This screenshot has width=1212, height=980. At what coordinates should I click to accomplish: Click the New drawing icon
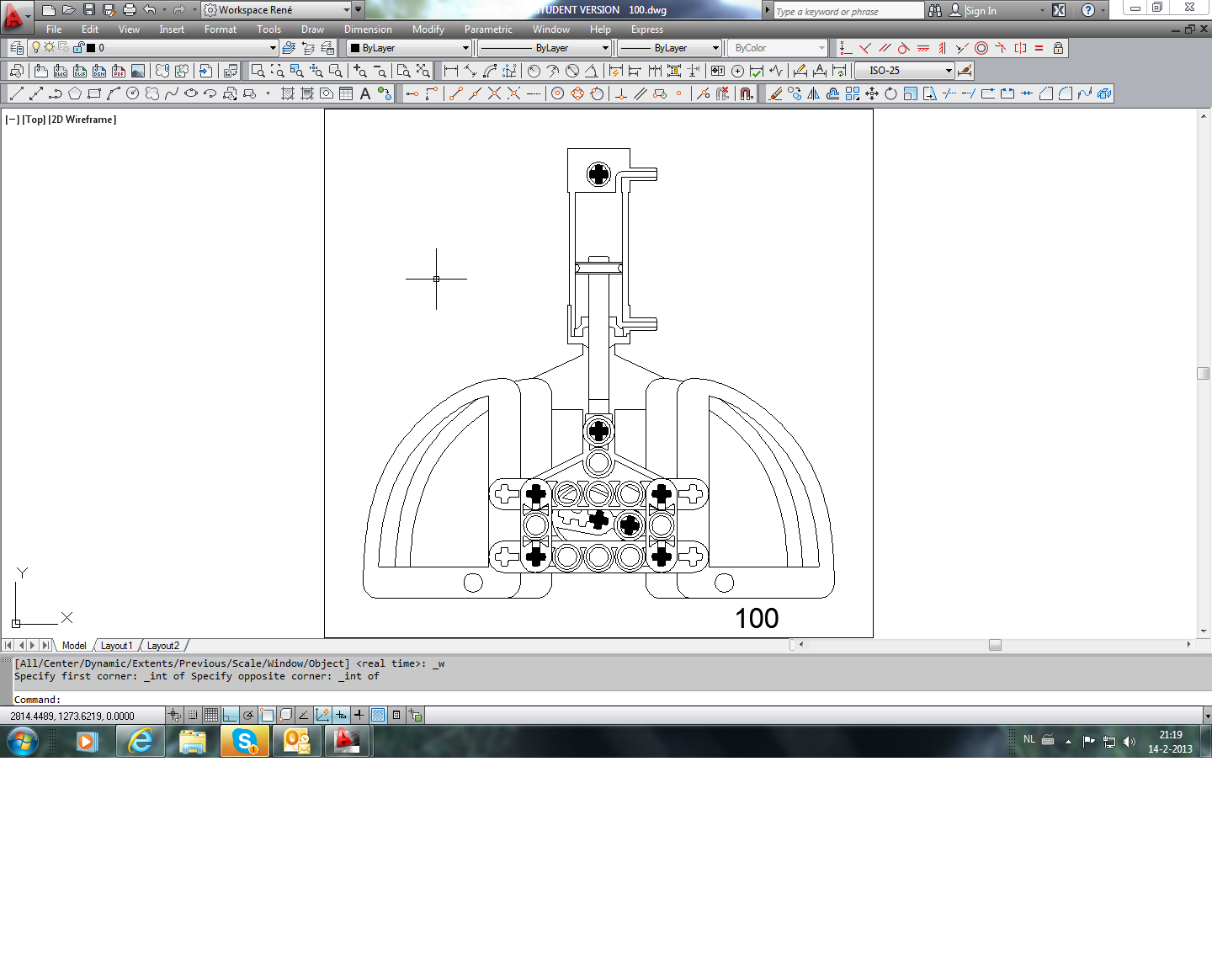pyautogui.click(x=49, y=10)
